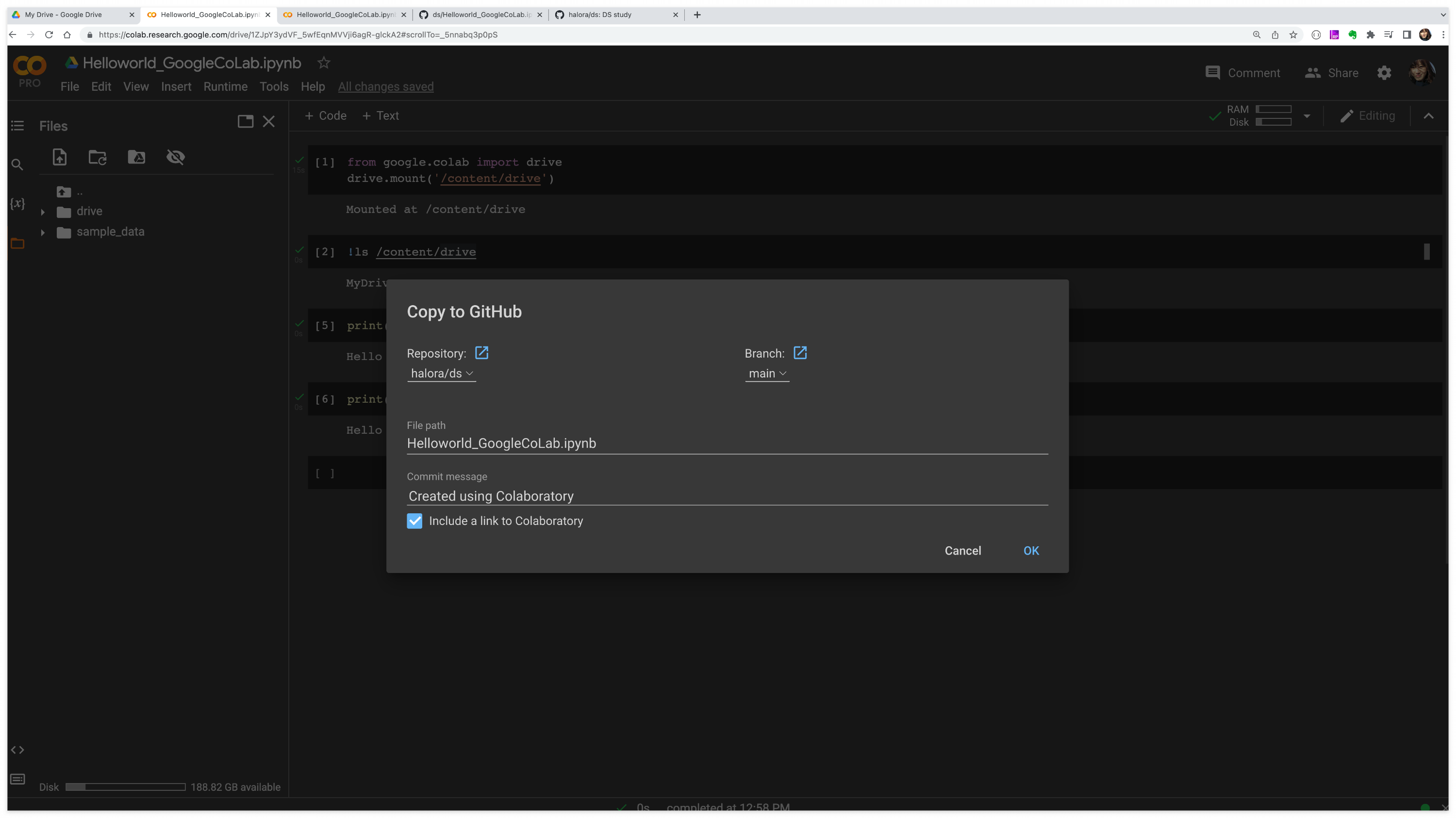Viewport: 1456px width, 818px height.
Task: Click the address bar URL
Action: coord(298,35)
